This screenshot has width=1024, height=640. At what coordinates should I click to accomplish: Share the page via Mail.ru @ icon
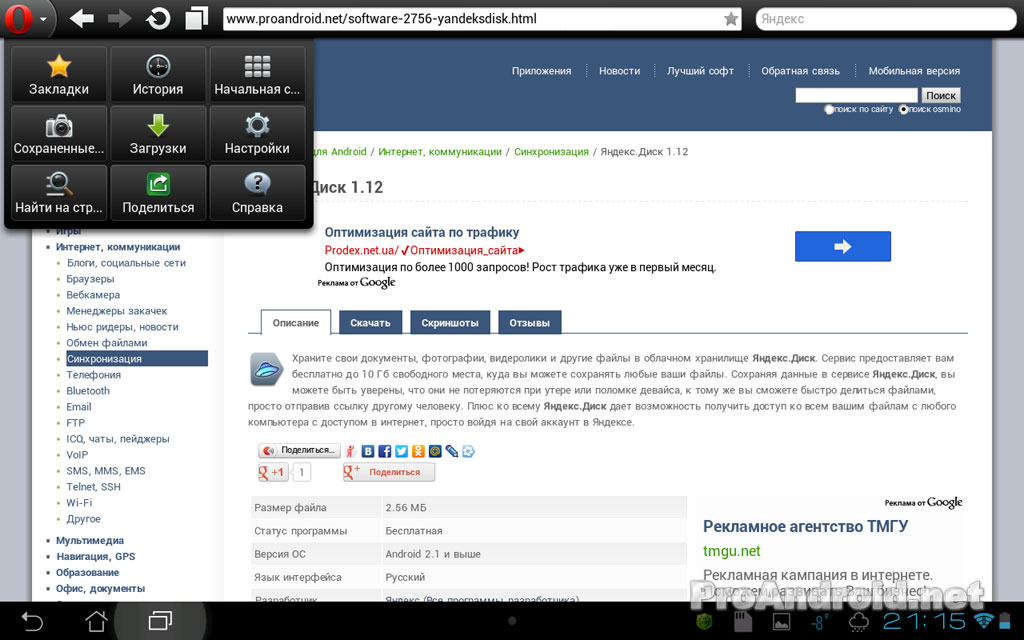pos(435,451)
